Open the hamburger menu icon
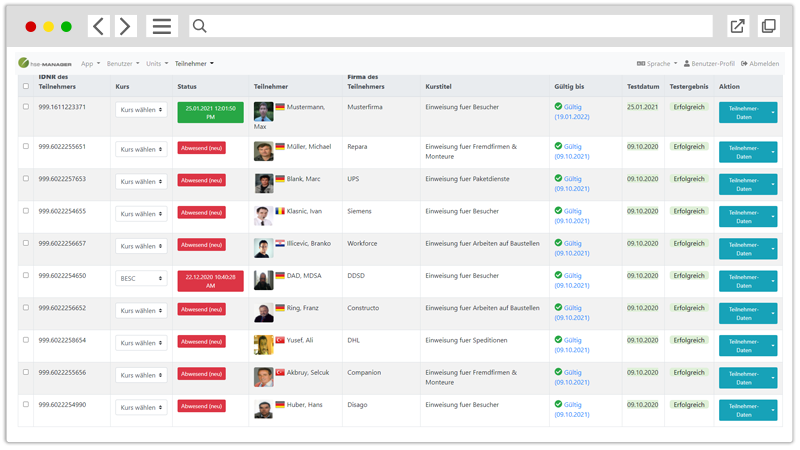Image resolution: width=800 pixels, height=450 pixels. (x=161, y=26)
